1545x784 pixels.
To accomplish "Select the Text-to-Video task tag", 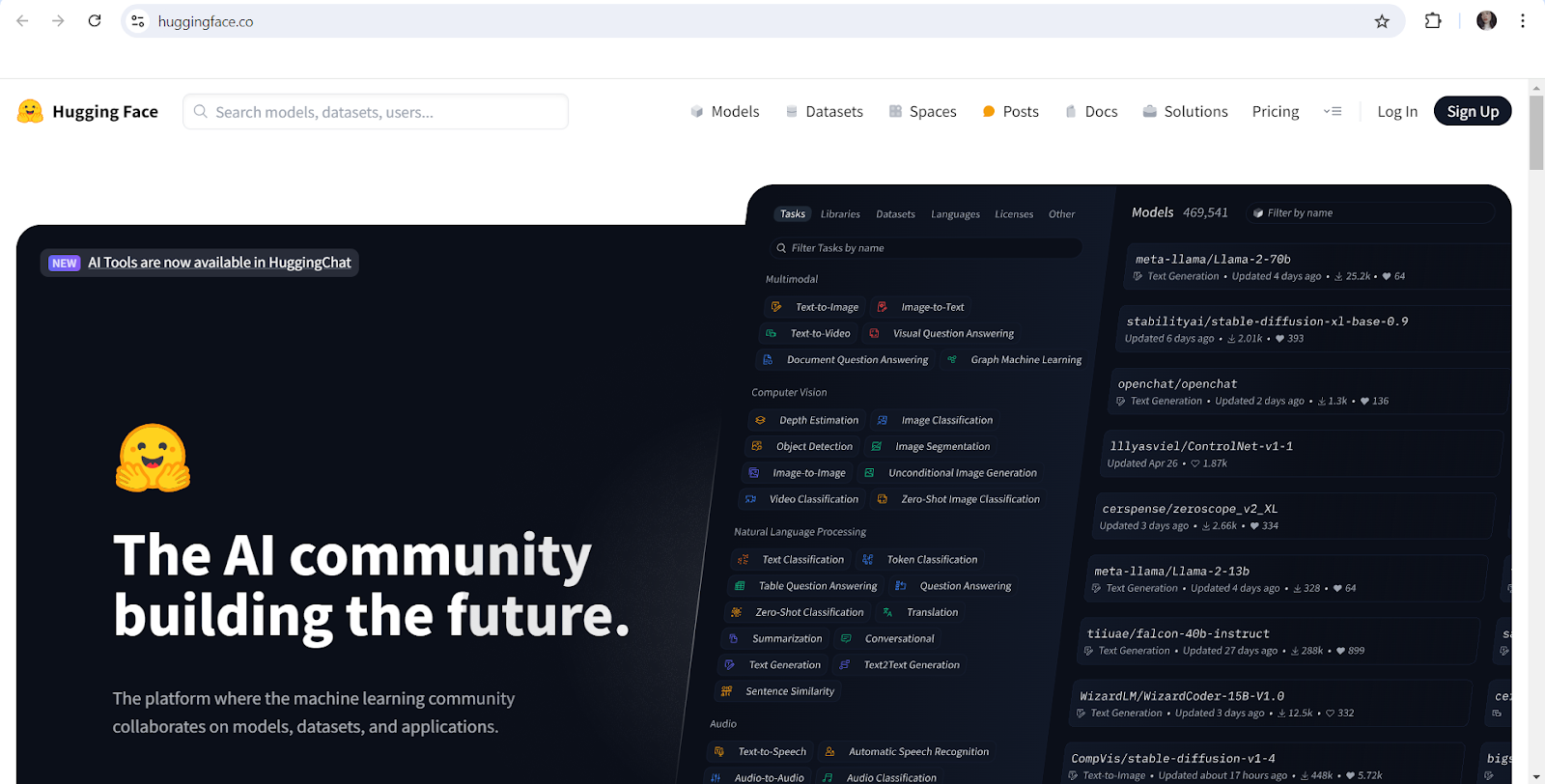I will pos(808,333).
